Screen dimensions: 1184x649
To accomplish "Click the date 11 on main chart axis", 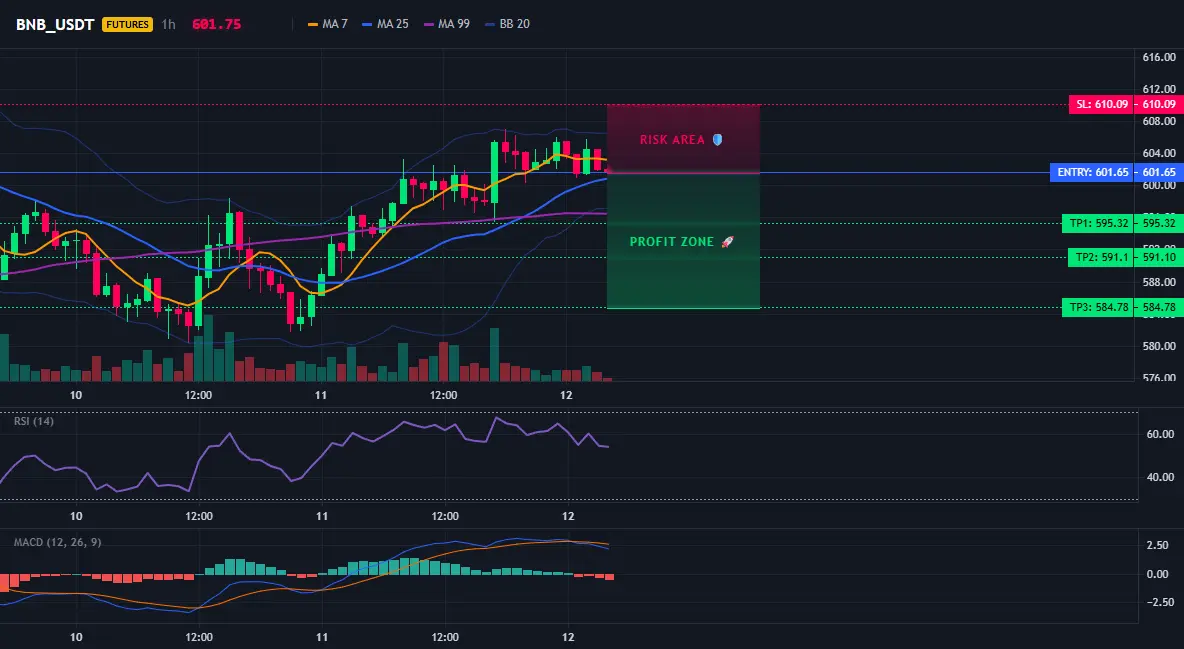I will click(x=321, y=395).
